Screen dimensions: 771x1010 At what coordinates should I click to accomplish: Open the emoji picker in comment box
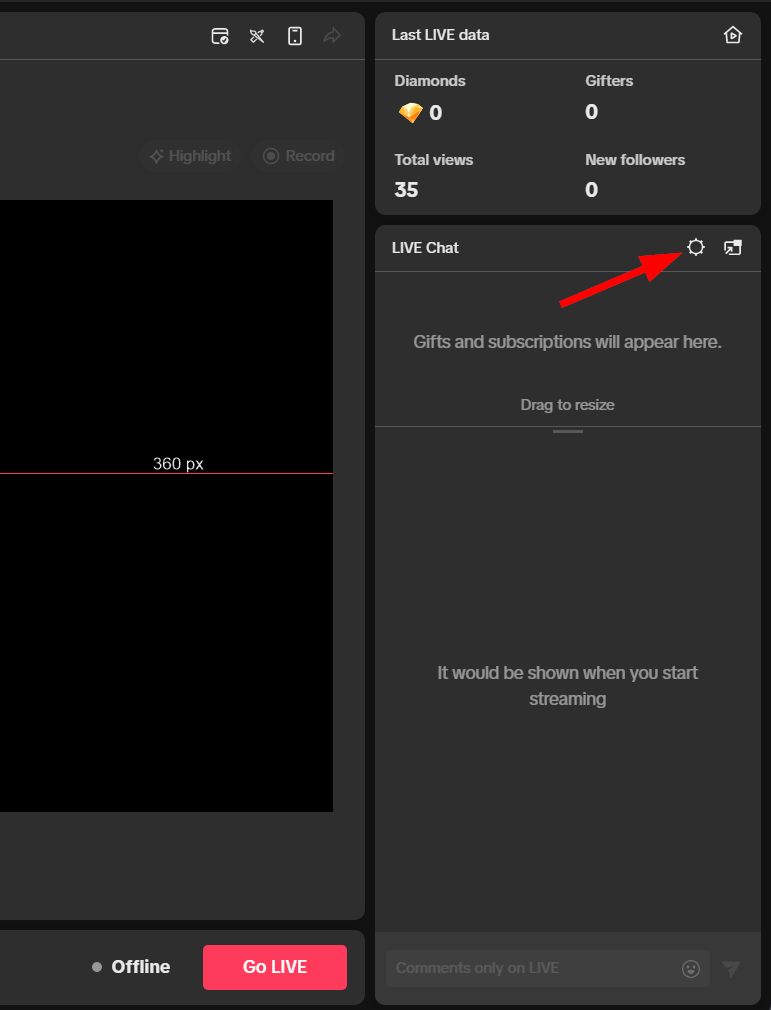pos(691,968)
